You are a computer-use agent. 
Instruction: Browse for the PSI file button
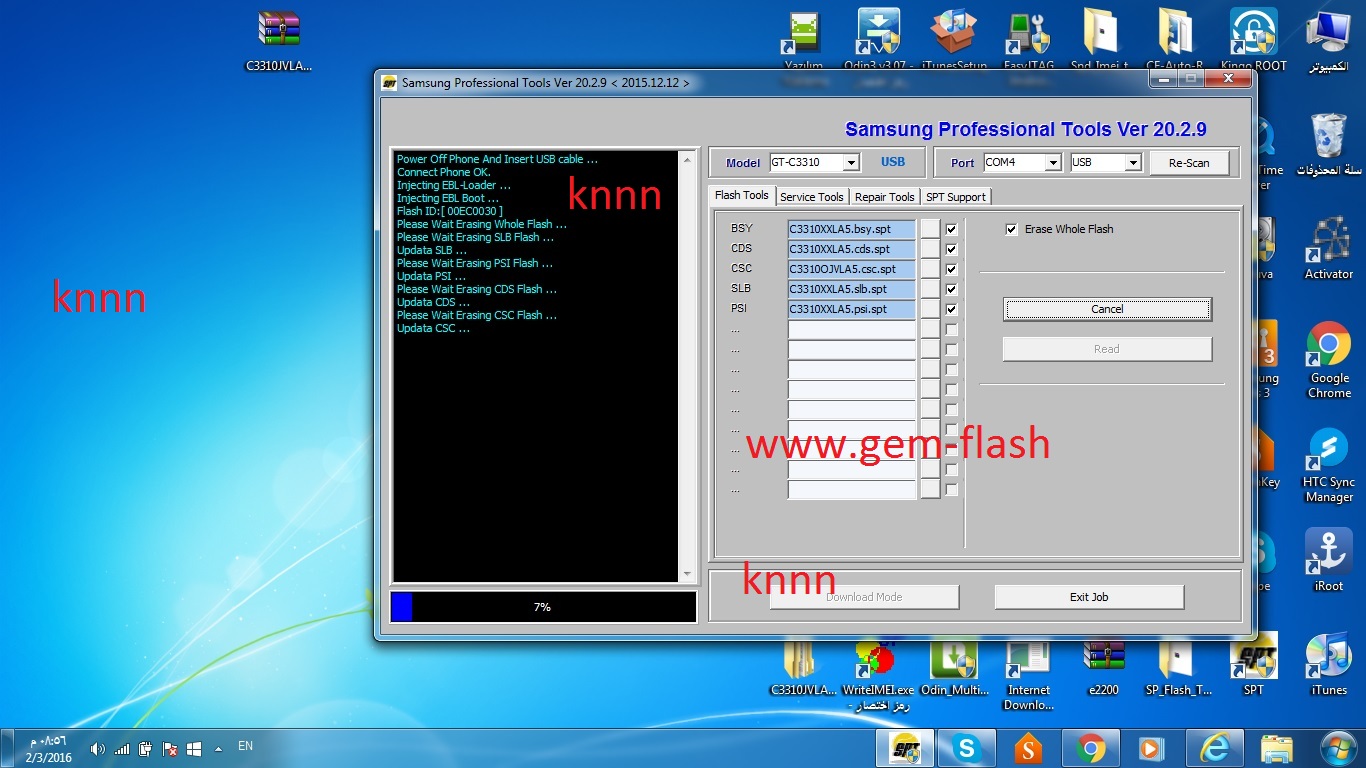pos(930,309)
